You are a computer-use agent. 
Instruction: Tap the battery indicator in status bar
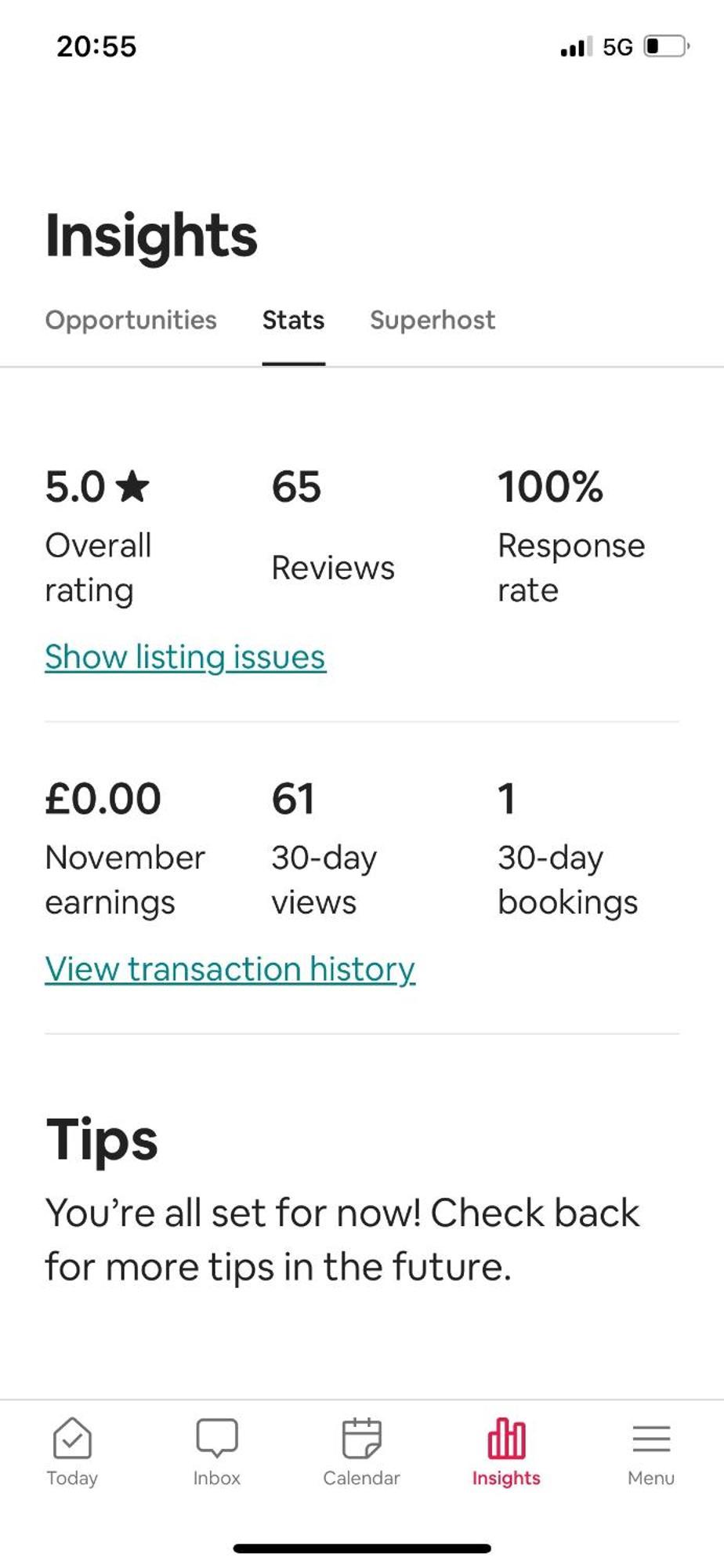[x=666, y=46]
